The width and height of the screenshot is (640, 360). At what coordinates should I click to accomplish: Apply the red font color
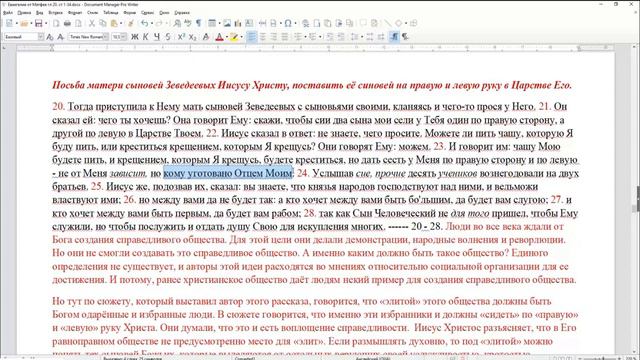point(219,37)
